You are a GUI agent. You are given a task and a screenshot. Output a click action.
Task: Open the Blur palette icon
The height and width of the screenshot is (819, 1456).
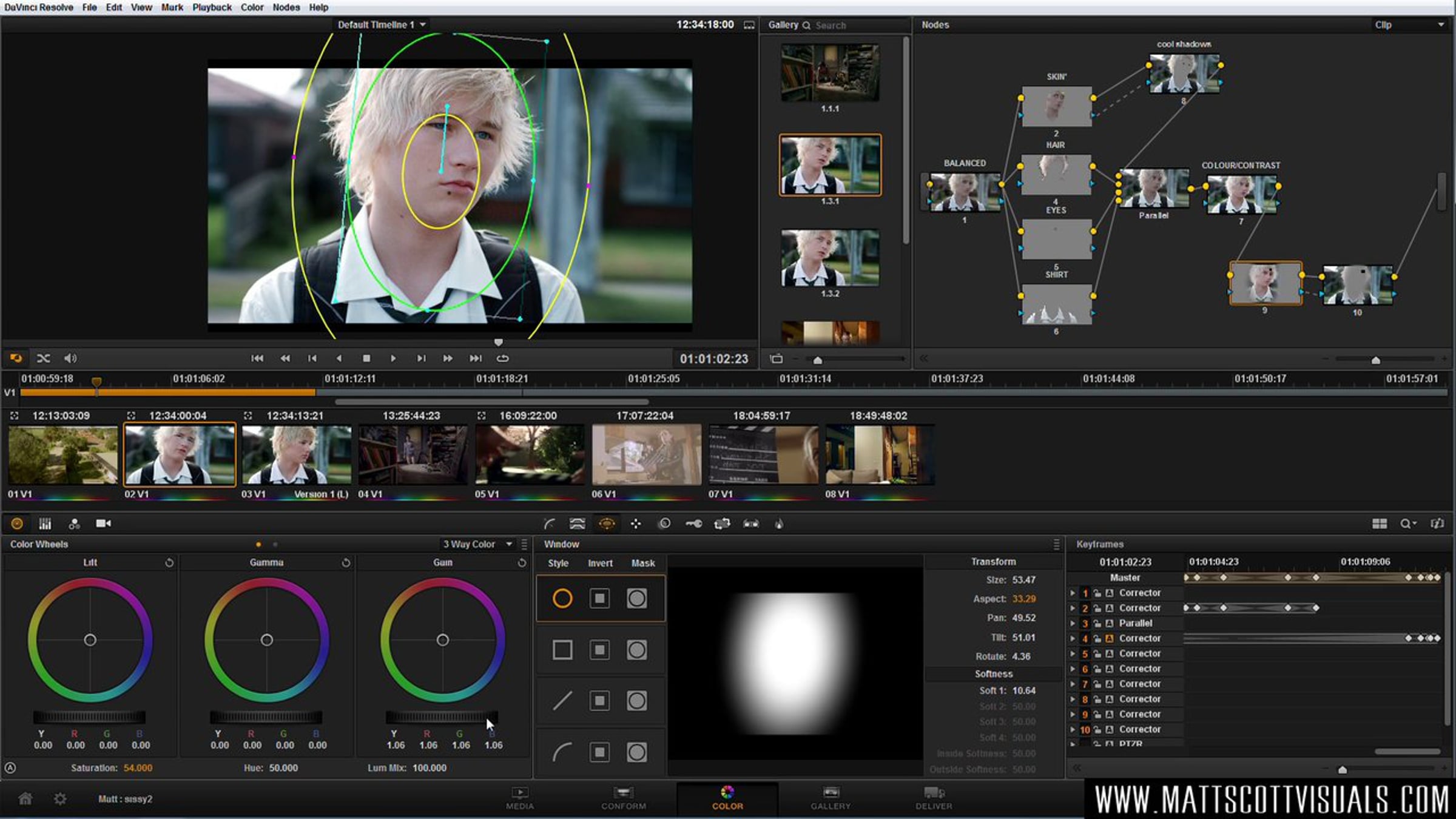click(x=664, y=524)
